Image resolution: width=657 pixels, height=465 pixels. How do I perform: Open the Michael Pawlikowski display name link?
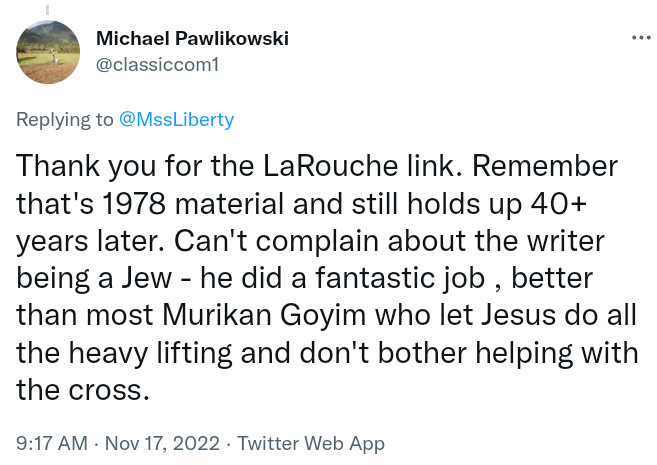click(x=192, y=38)
